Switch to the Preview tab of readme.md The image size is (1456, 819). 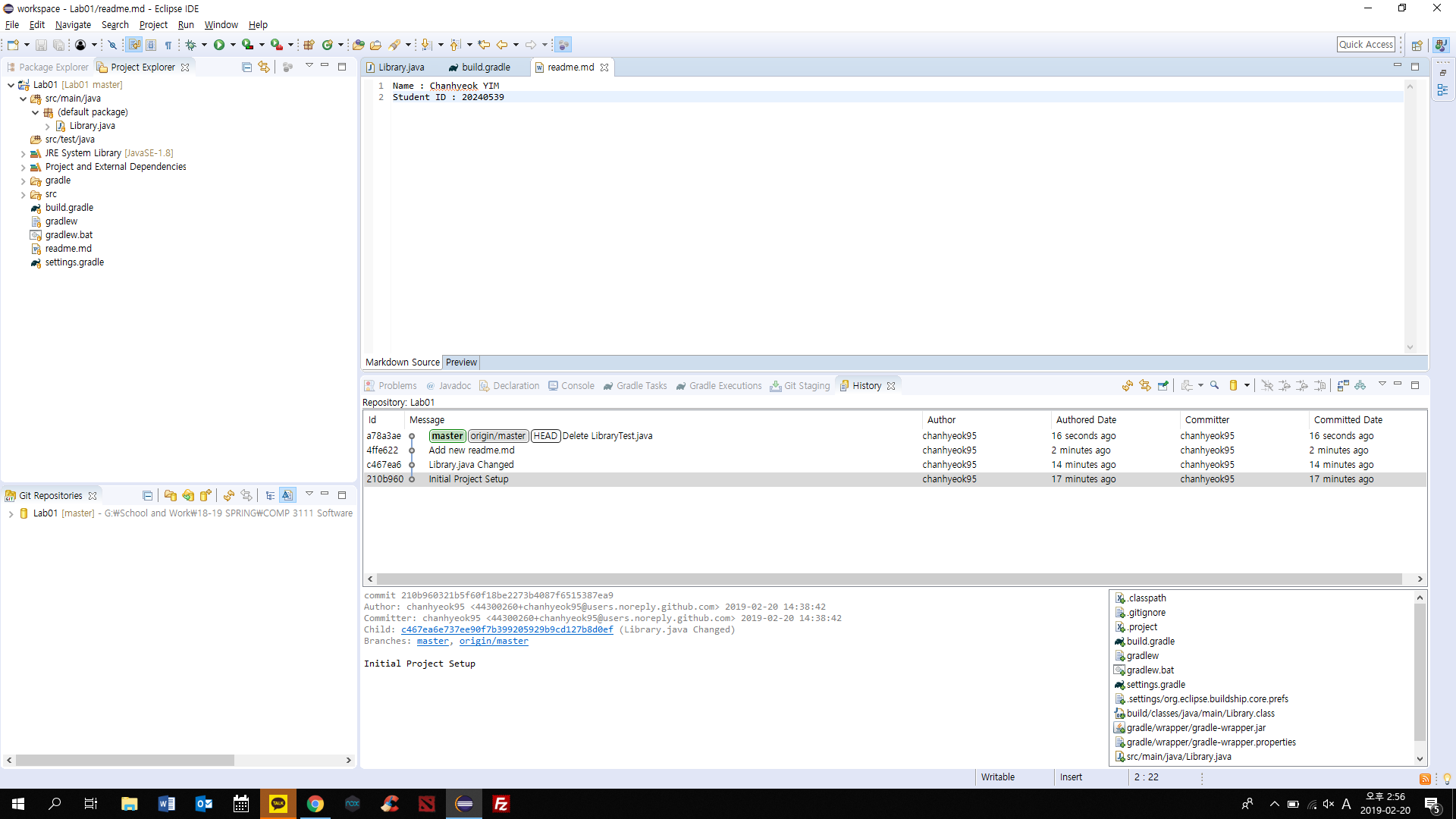point(460,362)
